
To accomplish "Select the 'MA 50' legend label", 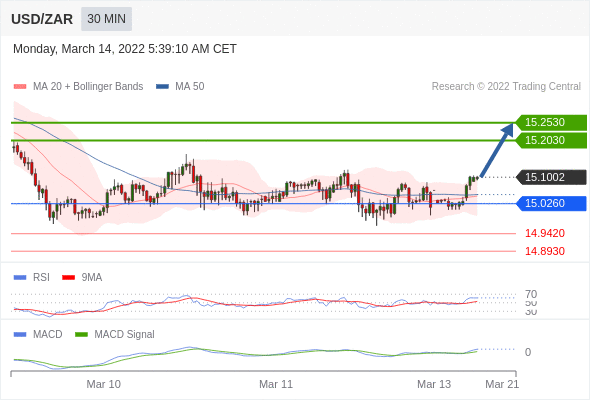I will pos(190,87).
